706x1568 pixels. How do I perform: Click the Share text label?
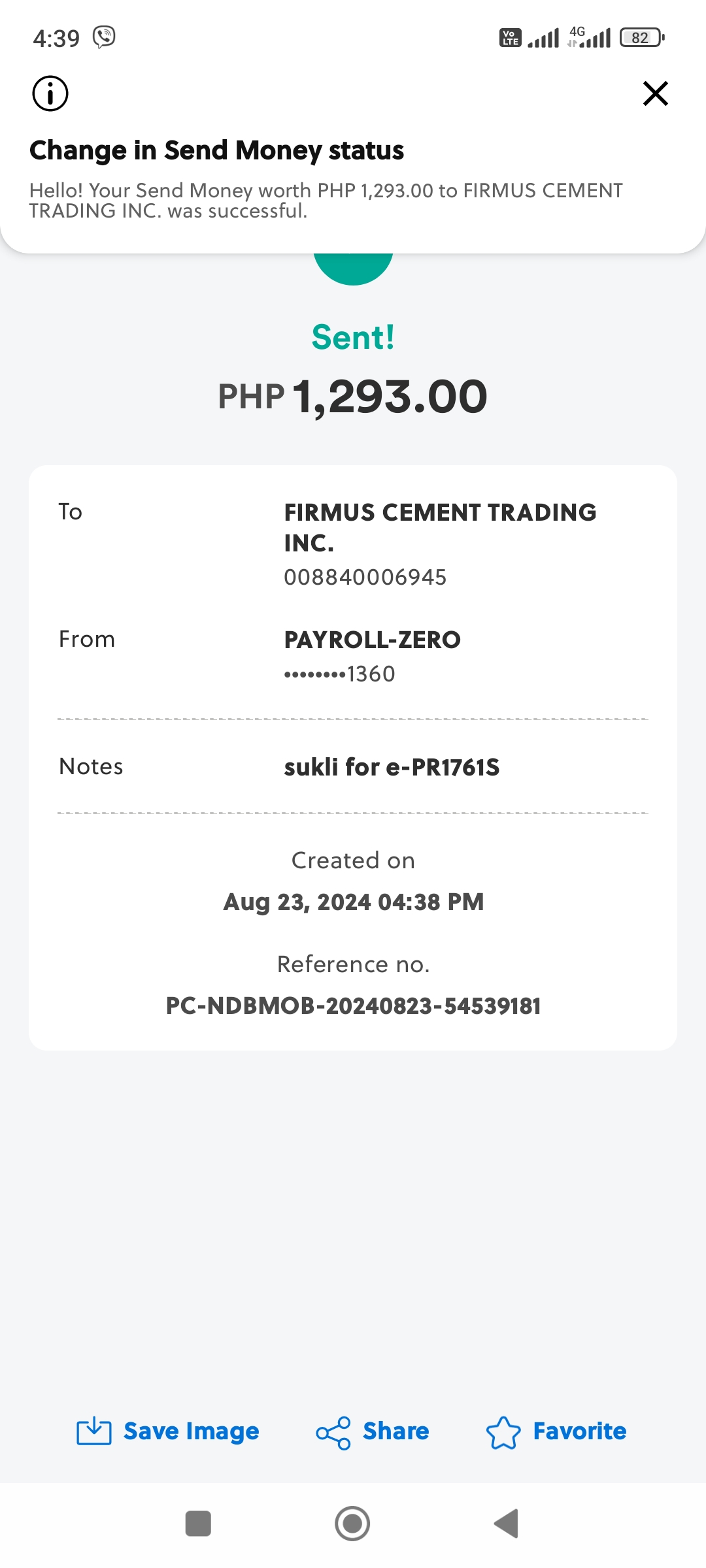395,1431
